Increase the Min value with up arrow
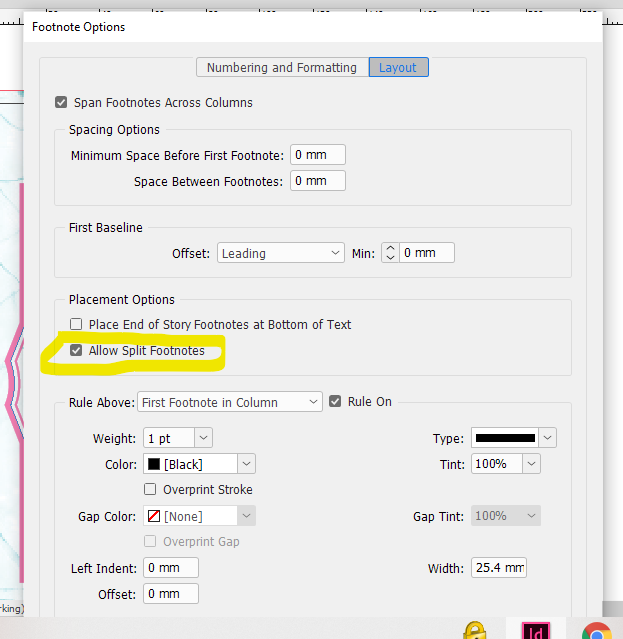The width and height of the screenshot is (623, 639). 390,248
